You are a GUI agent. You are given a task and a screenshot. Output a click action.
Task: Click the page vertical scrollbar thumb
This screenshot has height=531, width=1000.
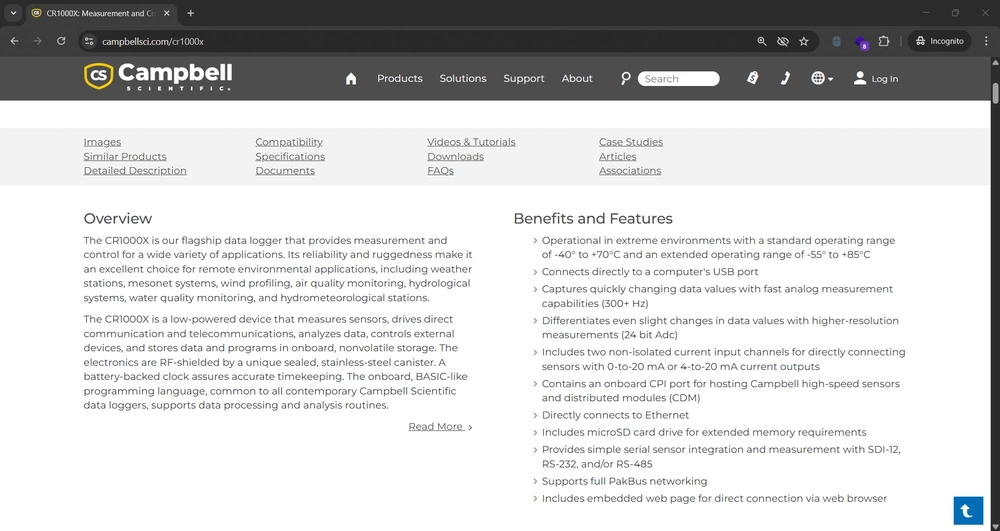click(995, 92)
